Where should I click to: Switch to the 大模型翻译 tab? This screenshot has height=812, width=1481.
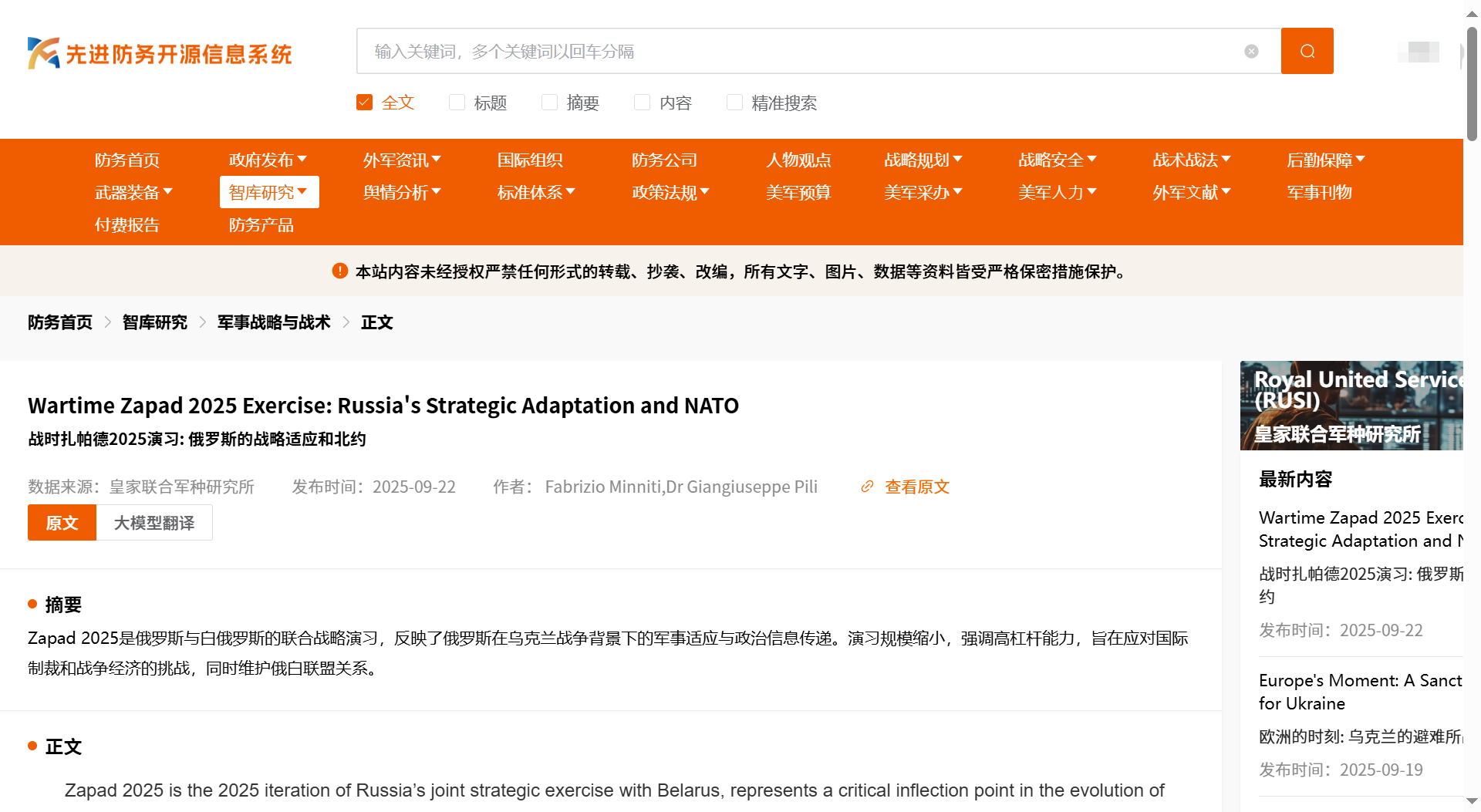[154, 523]
